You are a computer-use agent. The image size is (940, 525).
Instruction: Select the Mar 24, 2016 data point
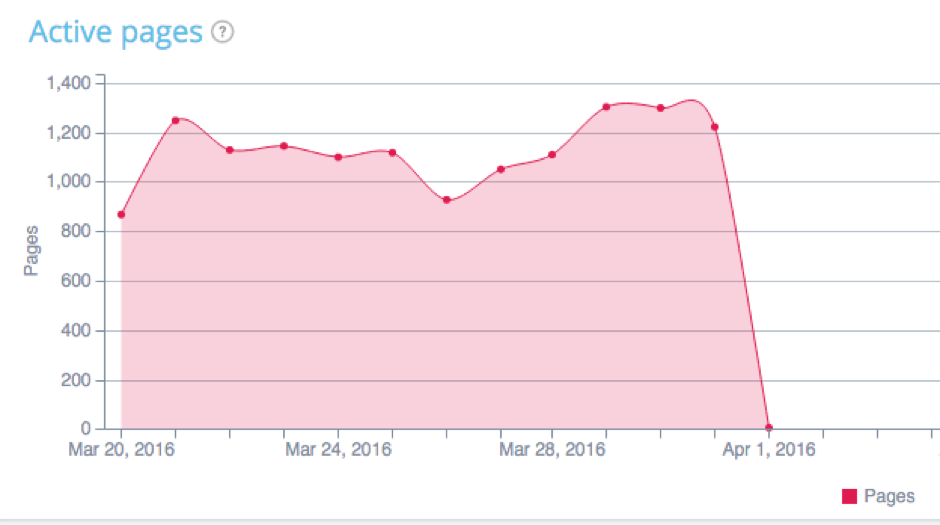click(x=338, y=157)
